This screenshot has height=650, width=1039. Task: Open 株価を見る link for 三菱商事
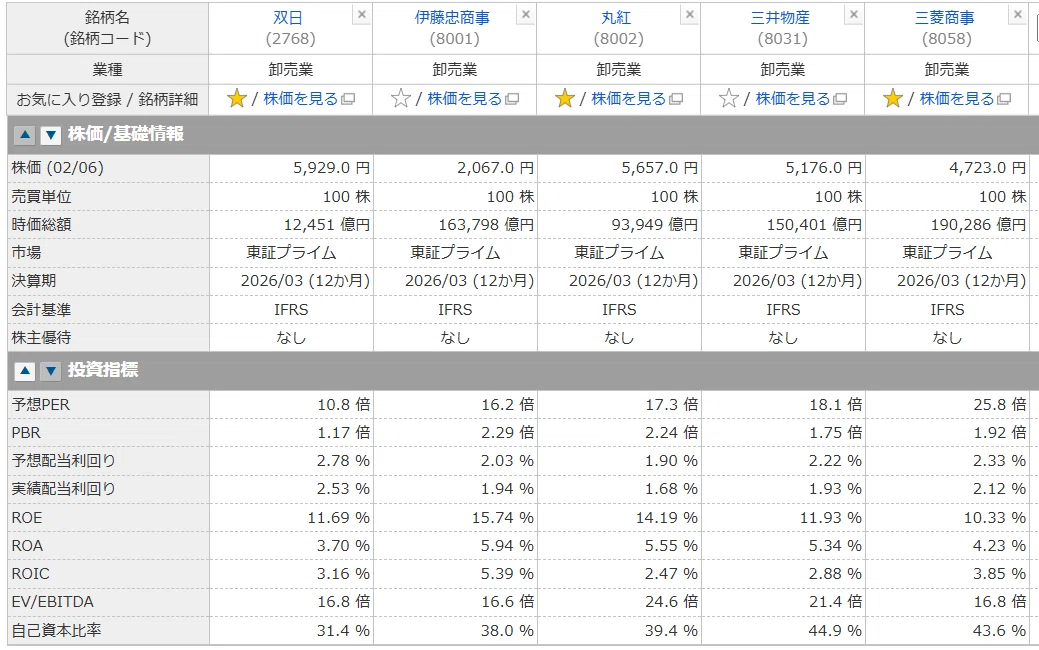pyautogui.click(x=957, y=99)
